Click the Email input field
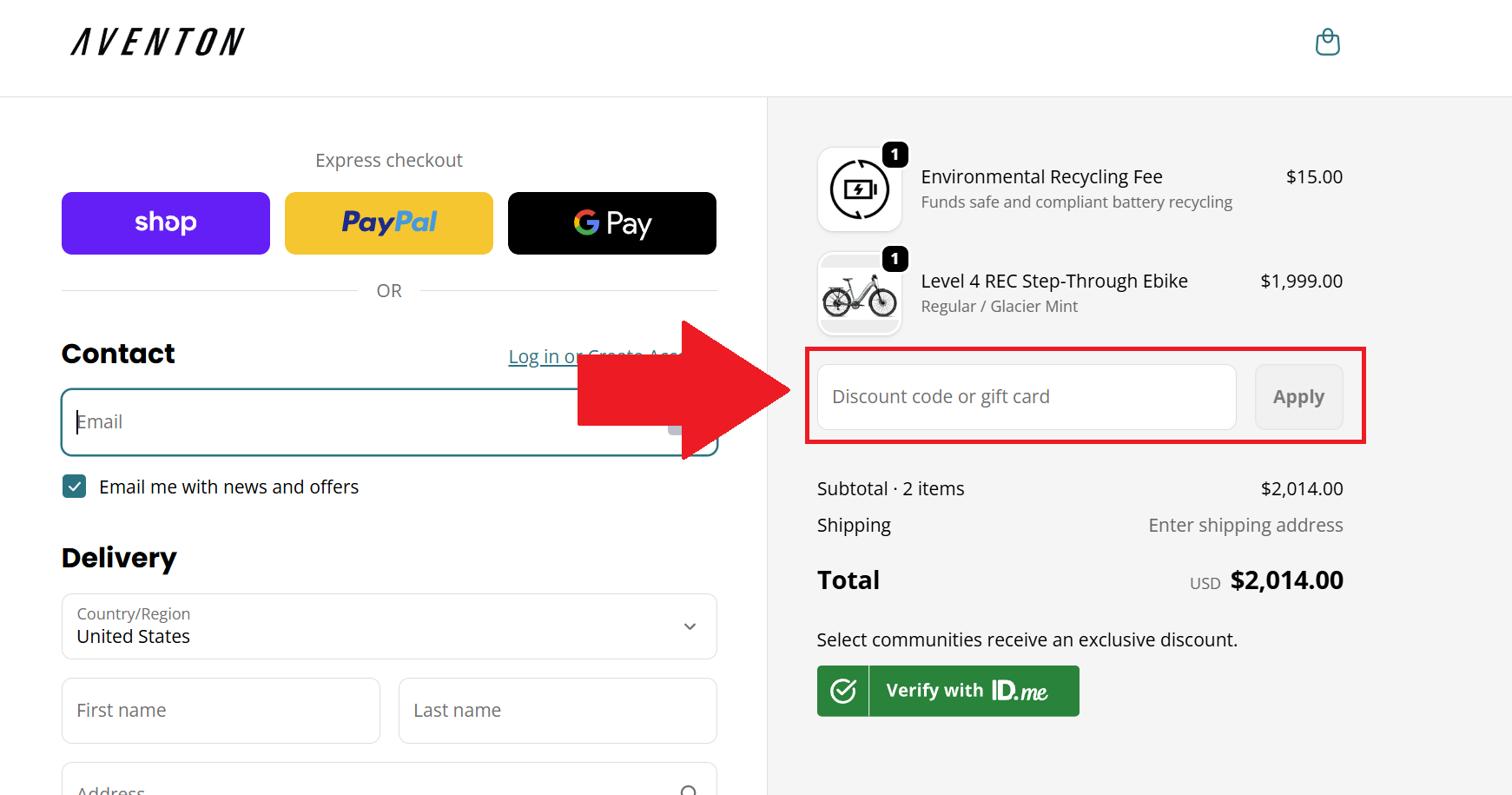Screen dimensions: 1512x795 (321, 422)
